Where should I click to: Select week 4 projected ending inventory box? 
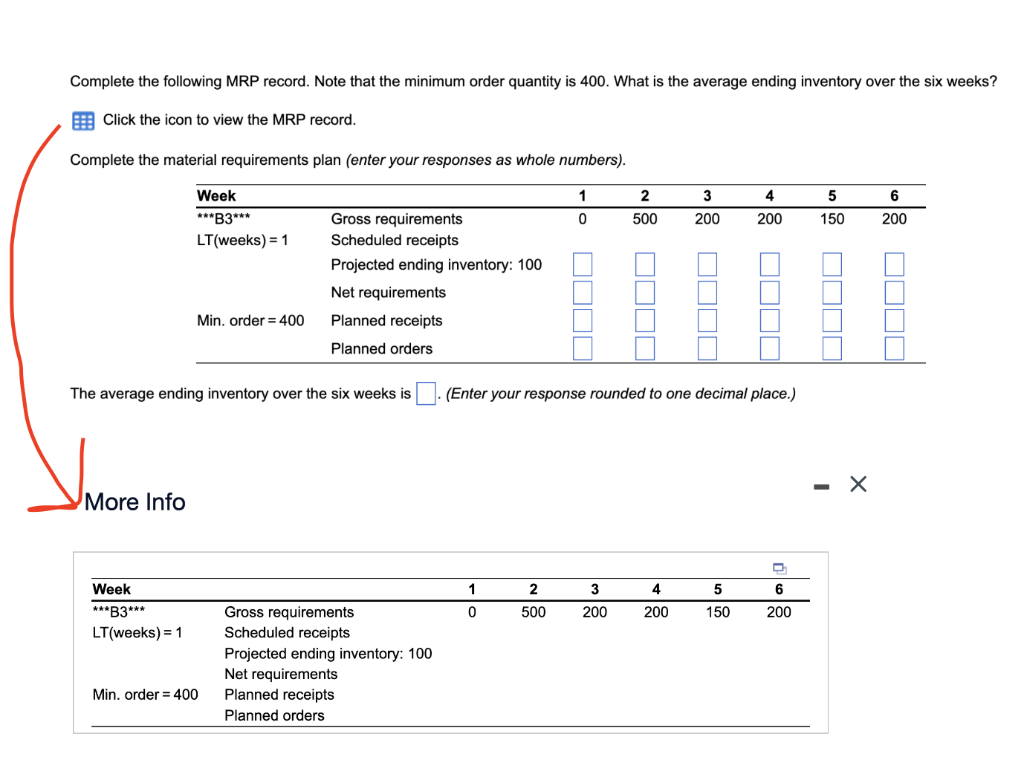coord(769,264)
